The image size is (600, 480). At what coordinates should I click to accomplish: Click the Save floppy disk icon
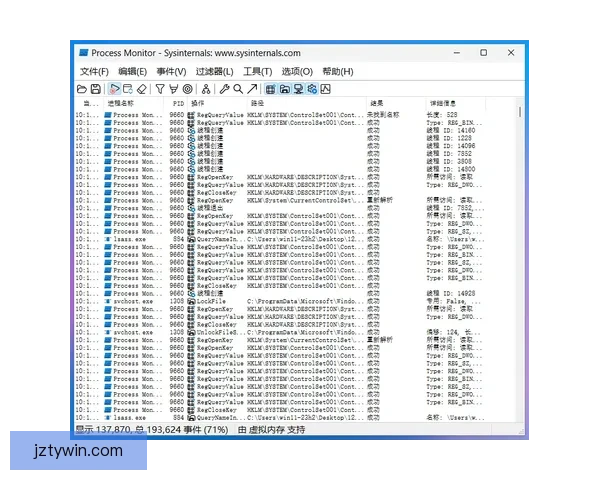click(x=96, y=89)
